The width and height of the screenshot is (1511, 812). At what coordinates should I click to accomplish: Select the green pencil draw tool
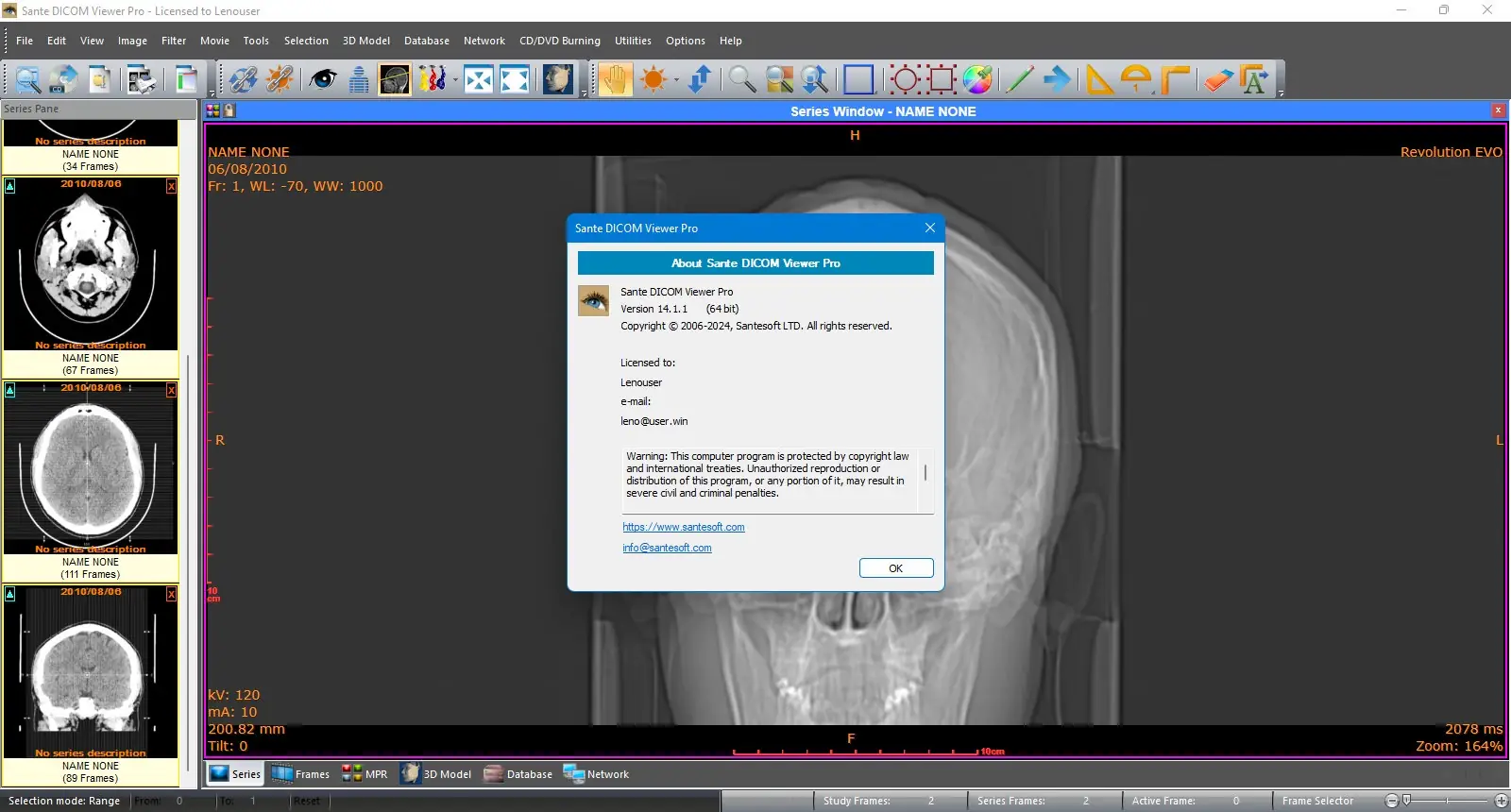(x=1020, y=79)
